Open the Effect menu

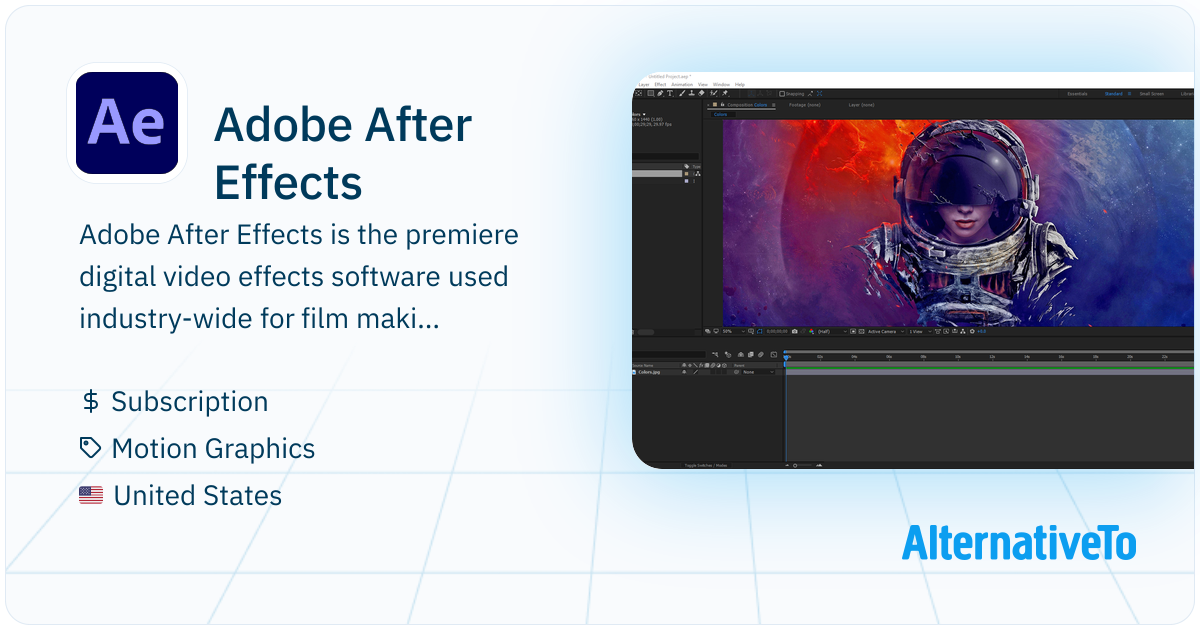(x=660, y=84)
